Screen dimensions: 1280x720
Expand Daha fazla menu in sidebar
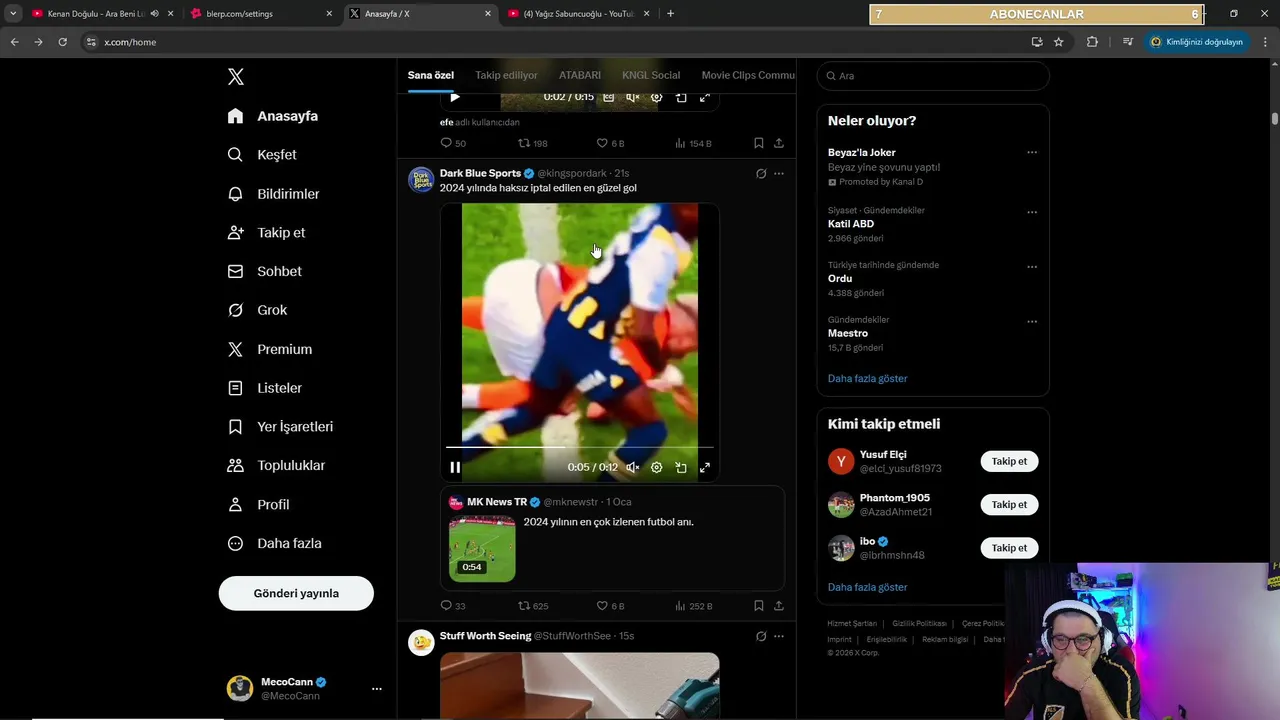(x=275, y=543)
